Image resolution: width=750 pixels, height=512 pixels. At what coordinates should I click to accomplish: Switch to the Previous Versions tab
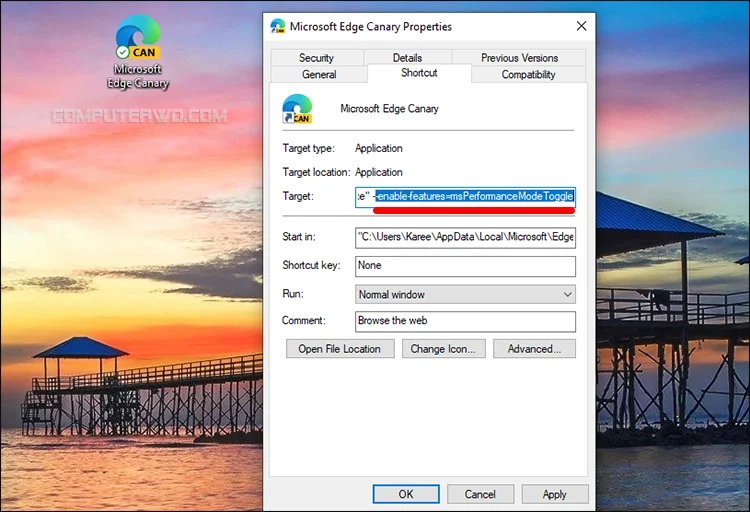pyautogui.click(x=519, y=57)
